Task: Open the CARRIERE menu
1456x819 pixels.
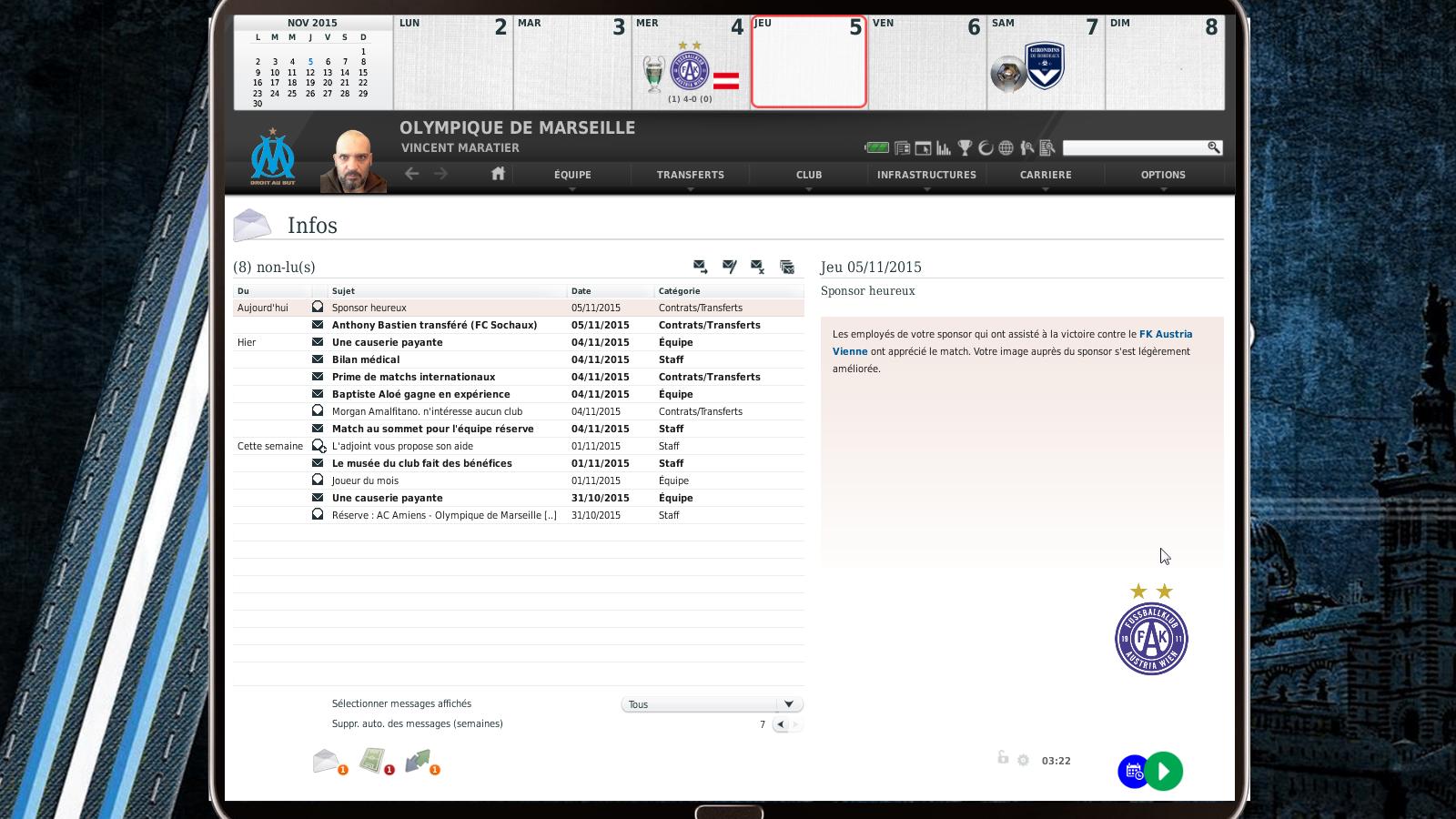Action: pyautogui.click(x=1046, y=175)
